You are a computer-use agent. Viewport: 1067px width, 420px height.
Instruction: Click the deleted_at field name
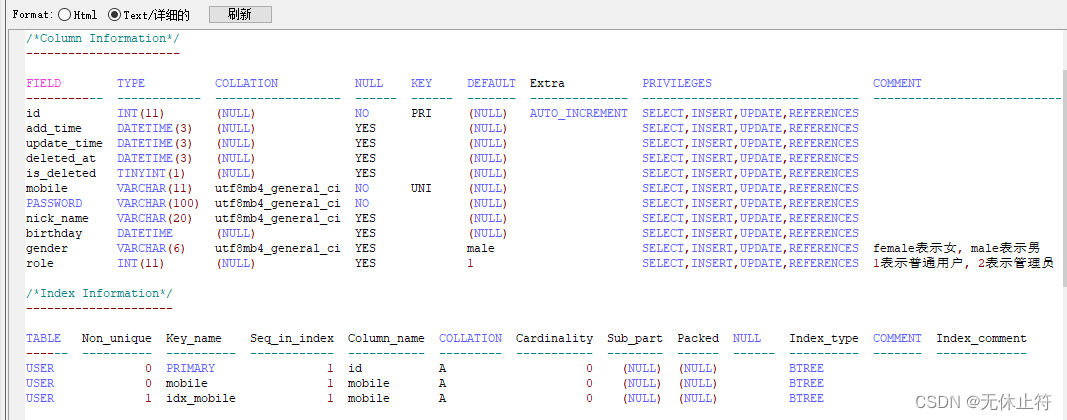61,158
